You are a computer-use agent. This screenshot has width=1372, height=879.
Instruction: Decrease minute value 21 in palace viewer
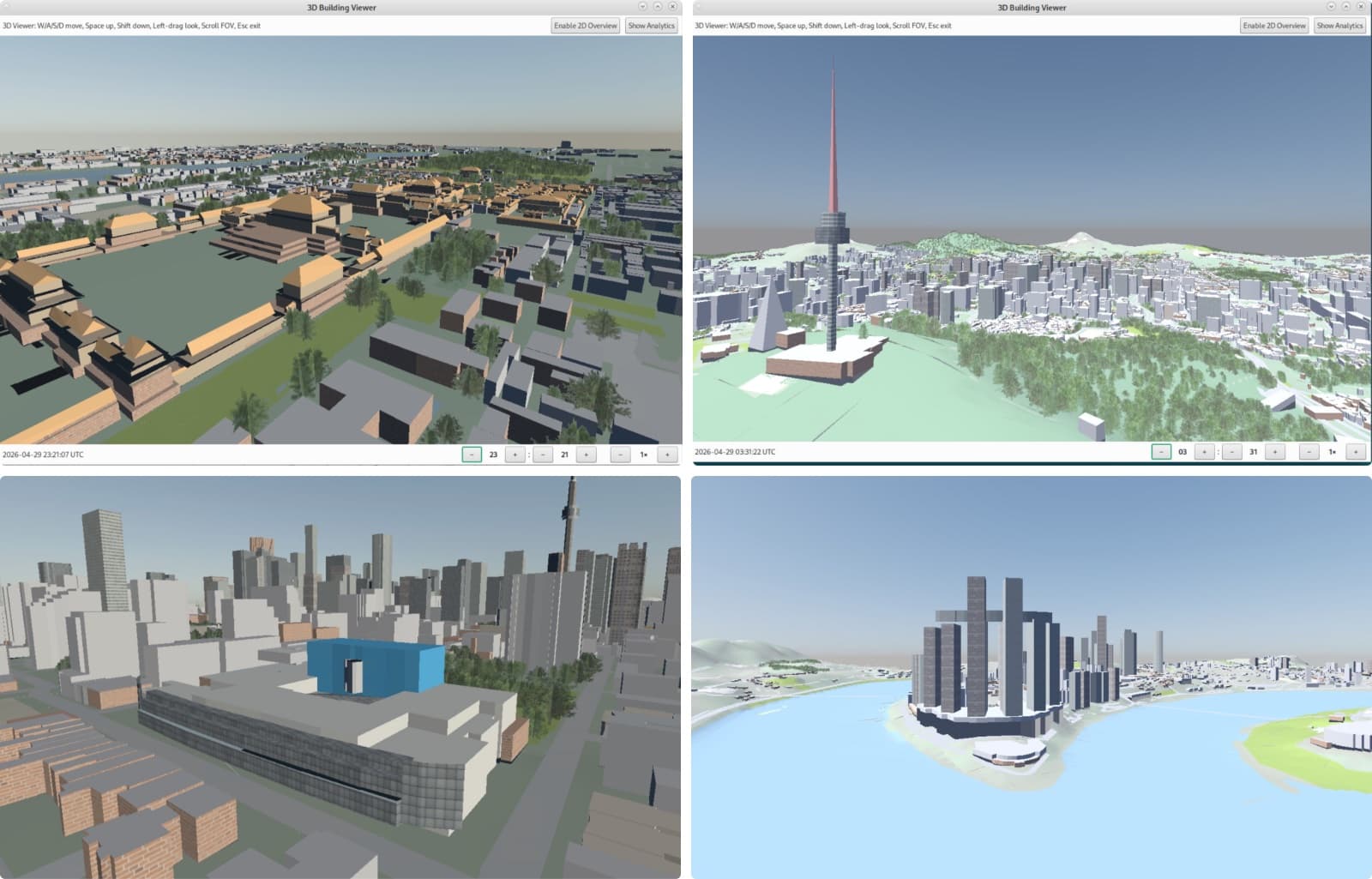pos(543,455)
